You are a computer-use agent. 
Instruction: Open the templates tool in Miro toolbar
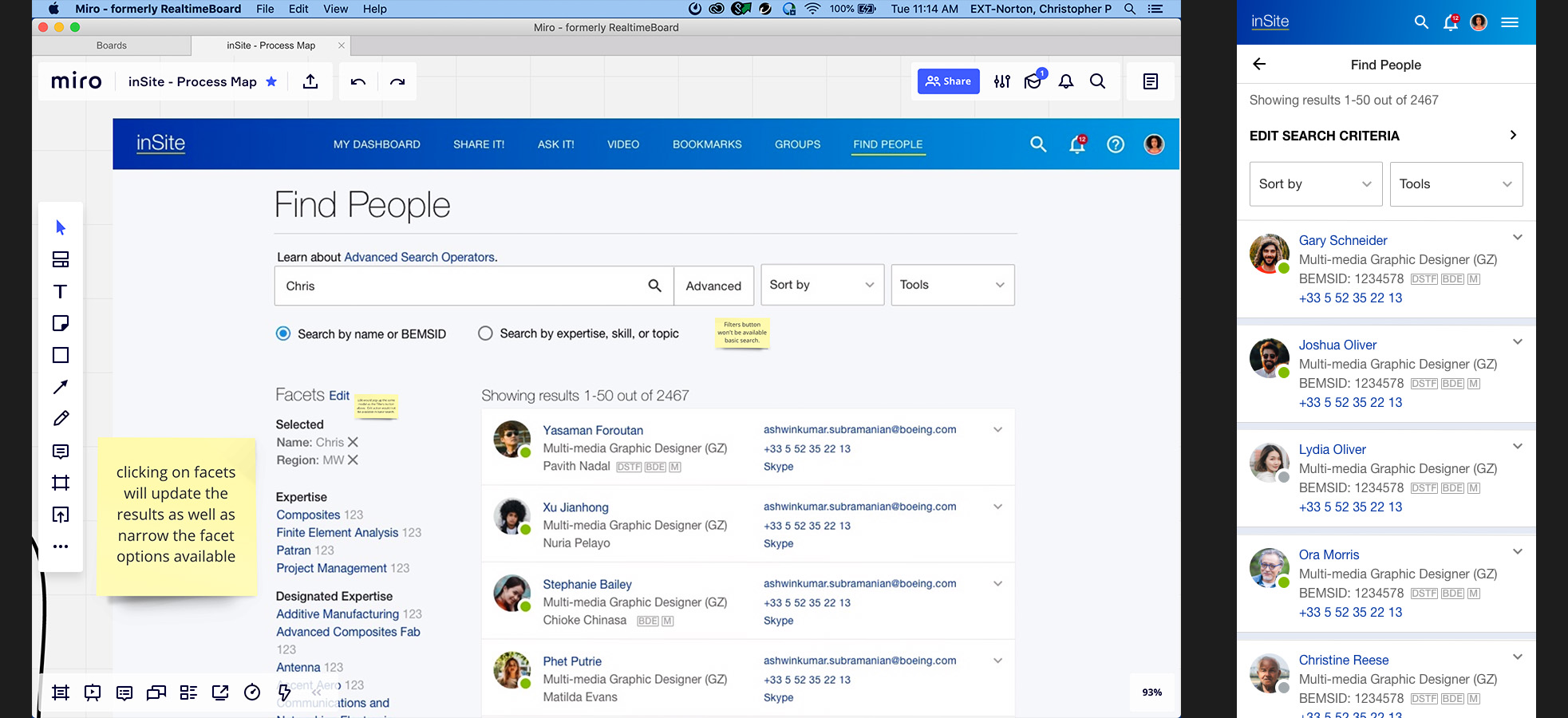click(61, 259)
